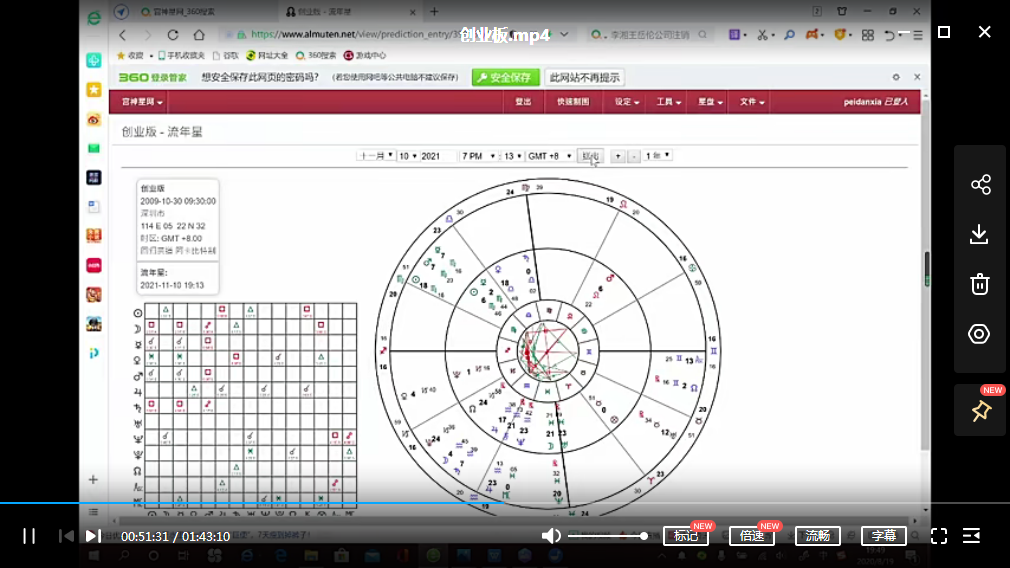Enter fullscreen mode
Viewport: 1010px width, 568px height.
coord(939,536)
